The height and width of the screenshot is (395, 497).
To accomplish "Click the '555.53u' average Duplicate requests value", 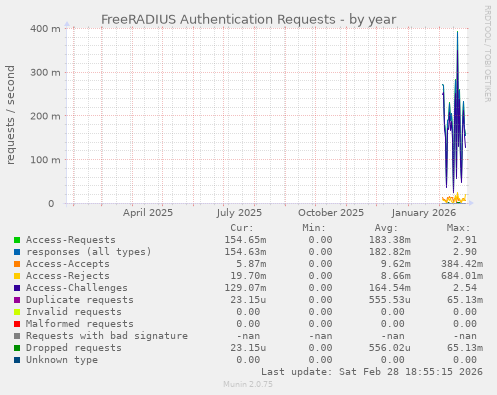I will click(x=389, y=300).
